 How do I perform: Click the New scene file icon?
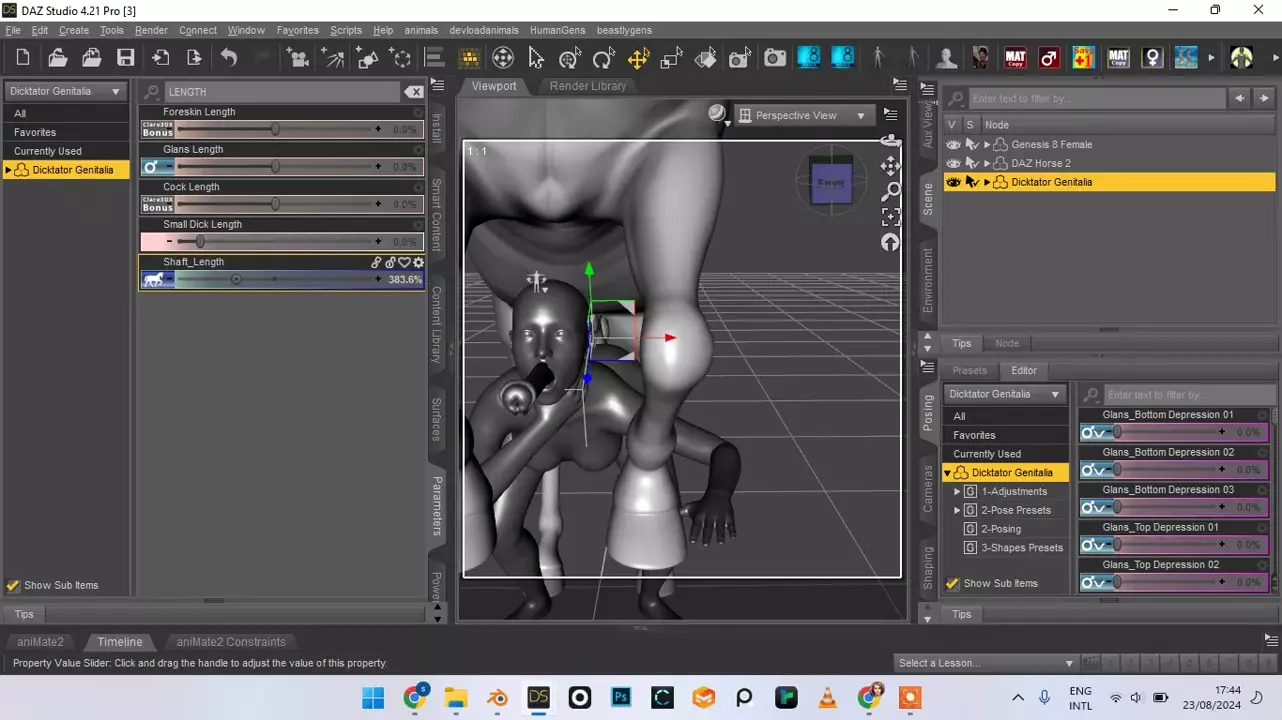pos(23,58)
